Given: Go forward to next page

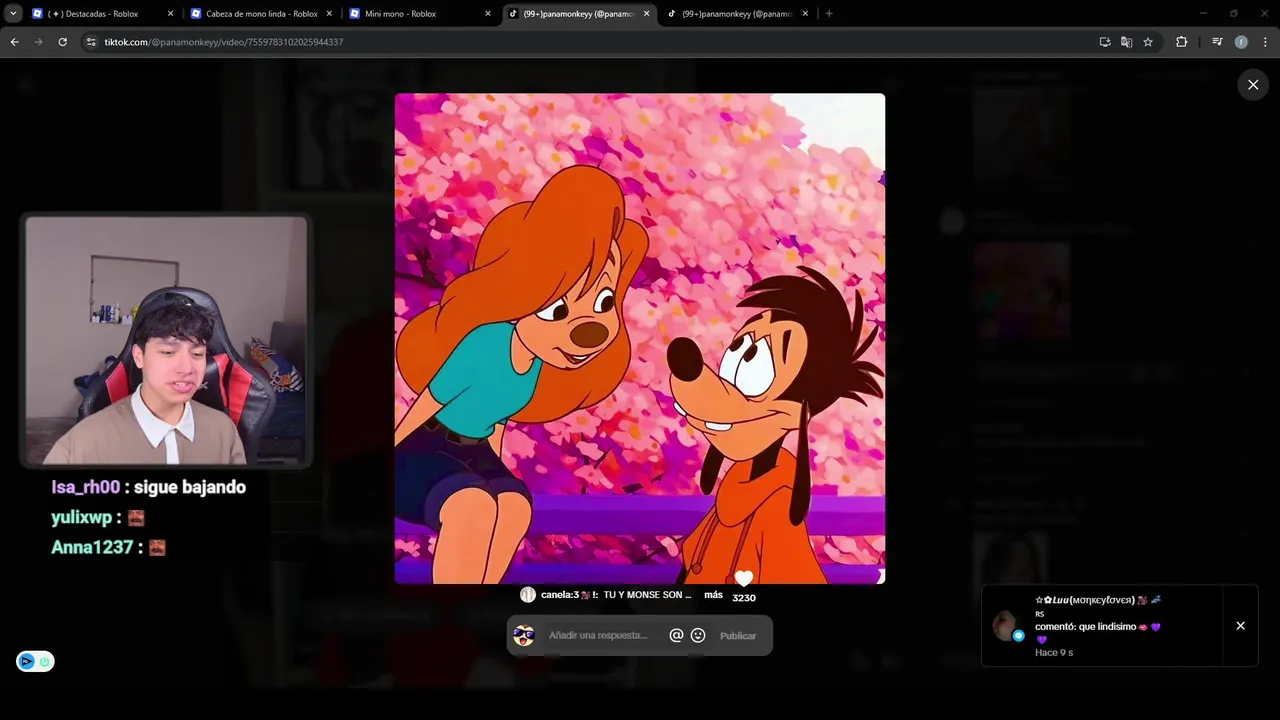Looking at the screenshot, I should [x=38, y=42].
